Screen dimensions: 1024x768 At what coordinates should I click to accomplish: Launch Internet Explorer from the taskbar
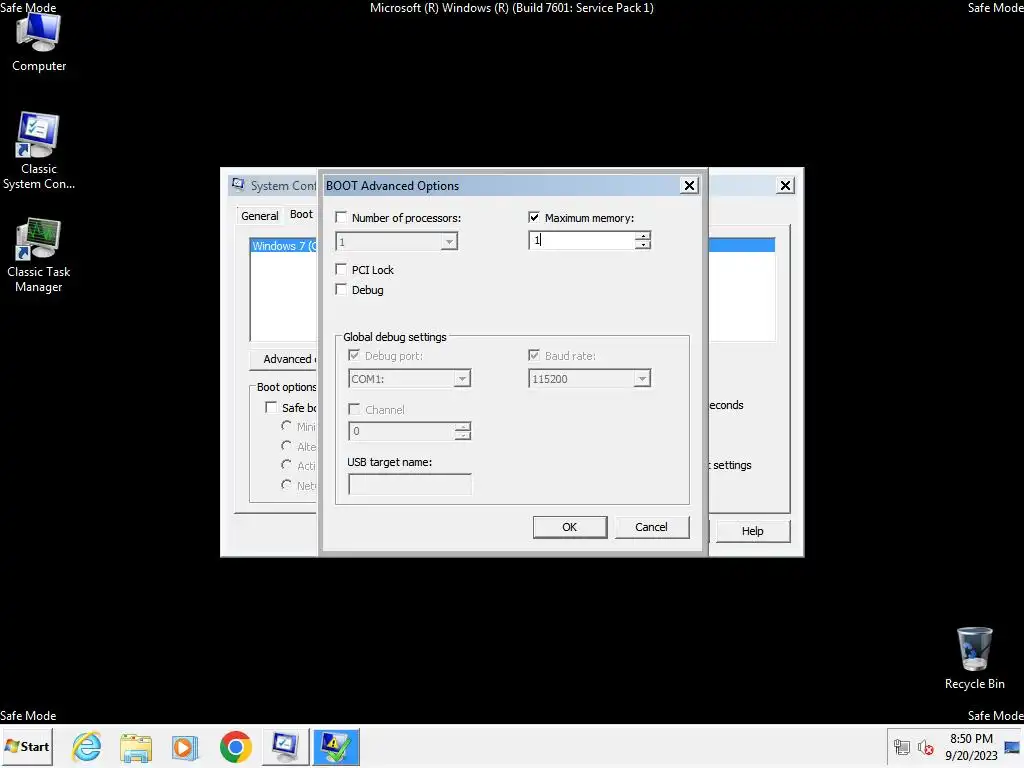coord(87,746)
